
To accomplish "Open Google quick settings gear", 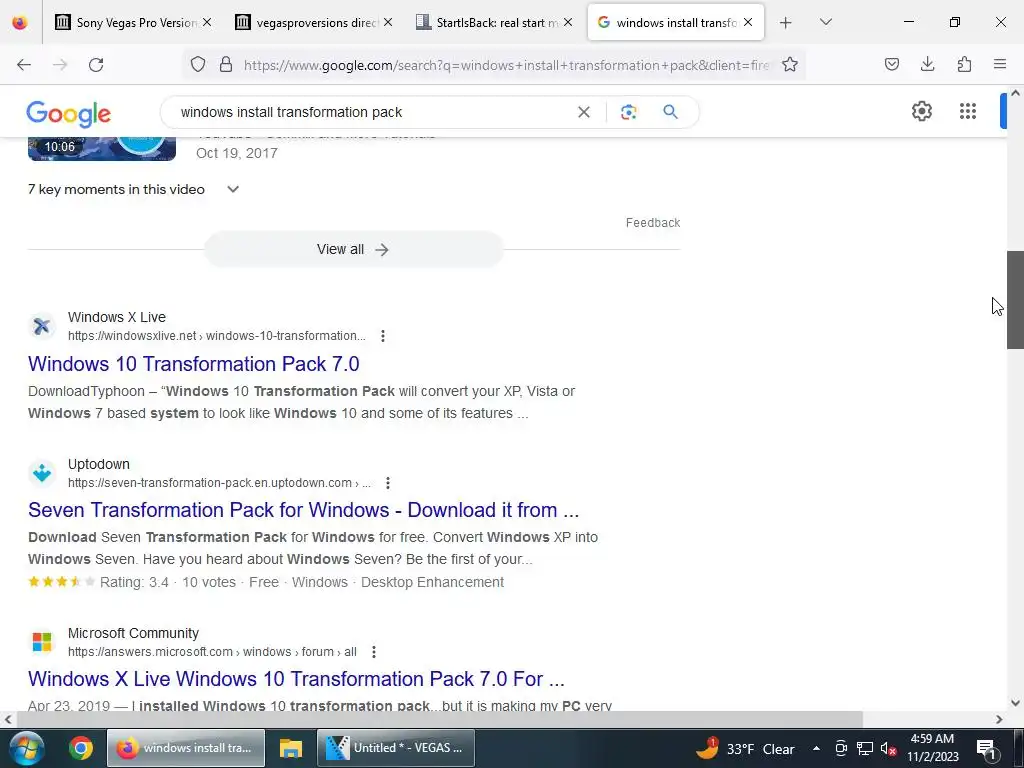I will [921, 111].
